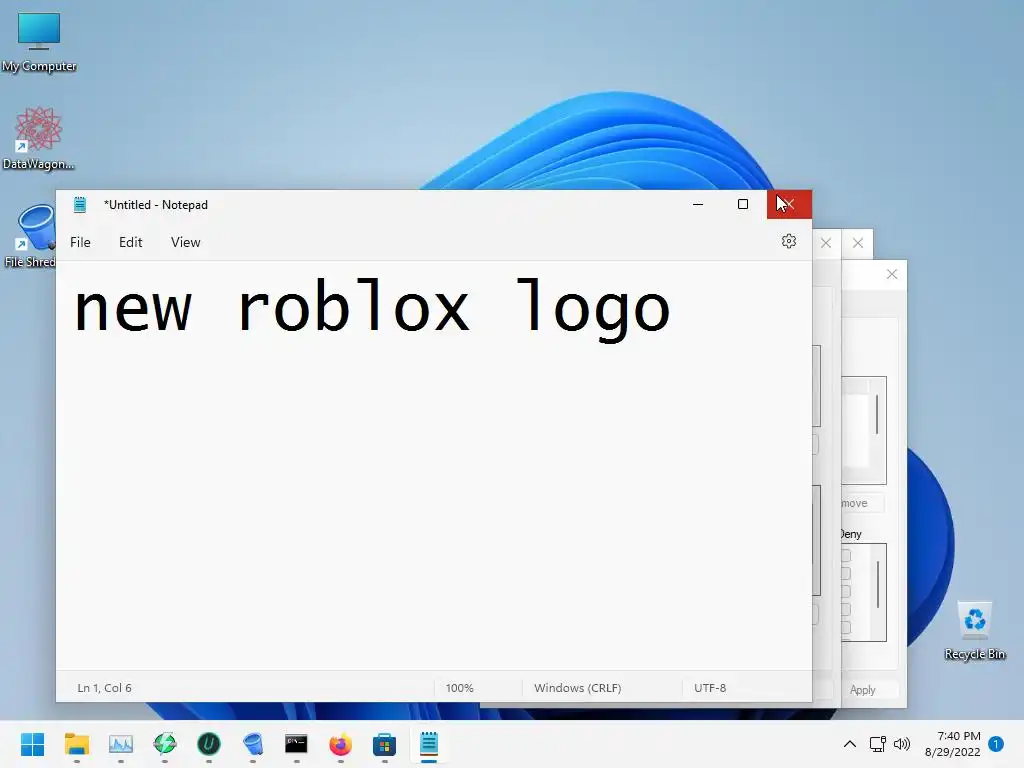The width and height of the screenshot is (1024, 768).
Task: Open My Computer desktop icon
Action: pyautogui.click(x=39, y=42)
